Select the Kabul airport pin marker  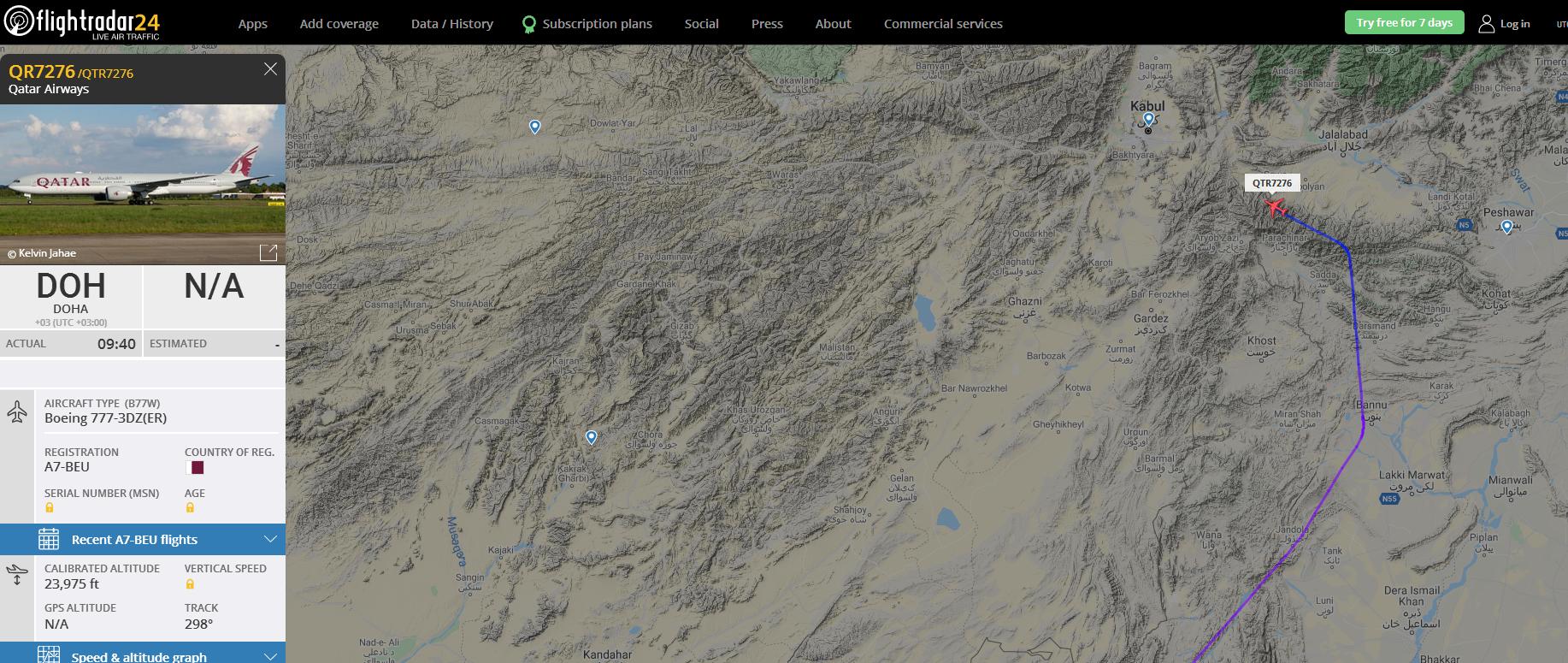point(1148,119)
